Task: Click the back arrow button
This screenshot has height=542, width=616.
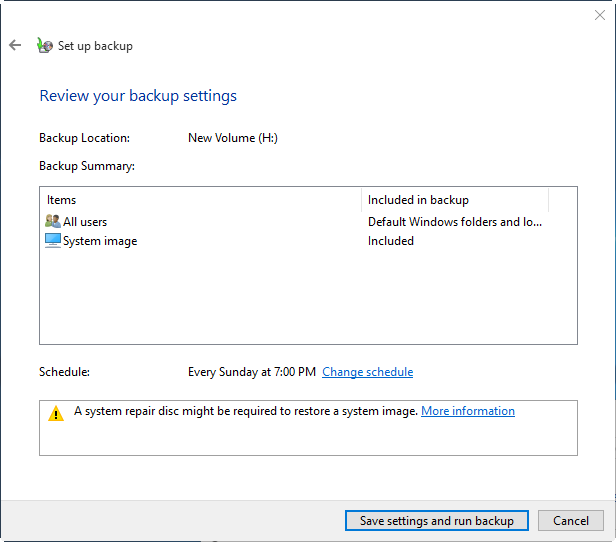Action: point(15,45)
